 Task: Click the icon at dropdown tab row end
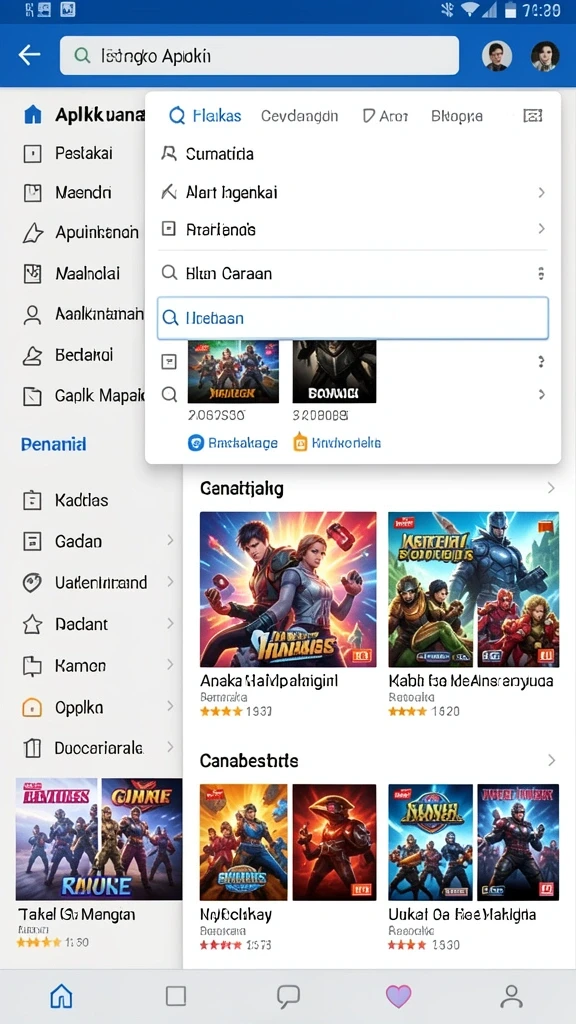click(533, 116)
